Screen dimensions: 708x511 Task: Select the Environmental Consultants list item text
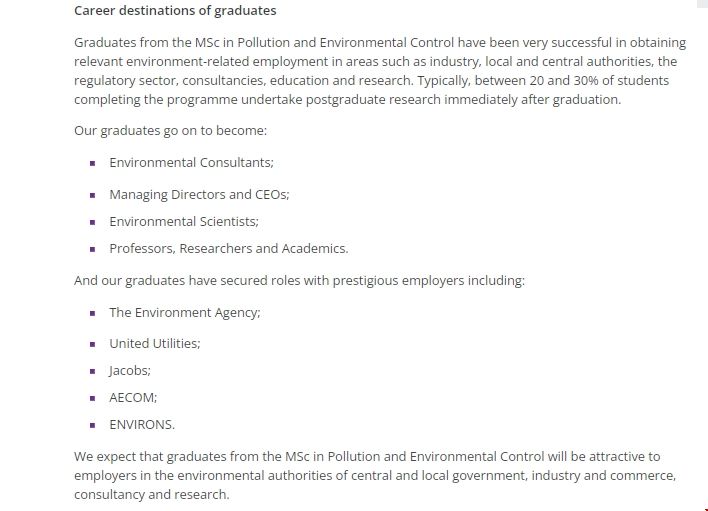click(x=191, y=162)
